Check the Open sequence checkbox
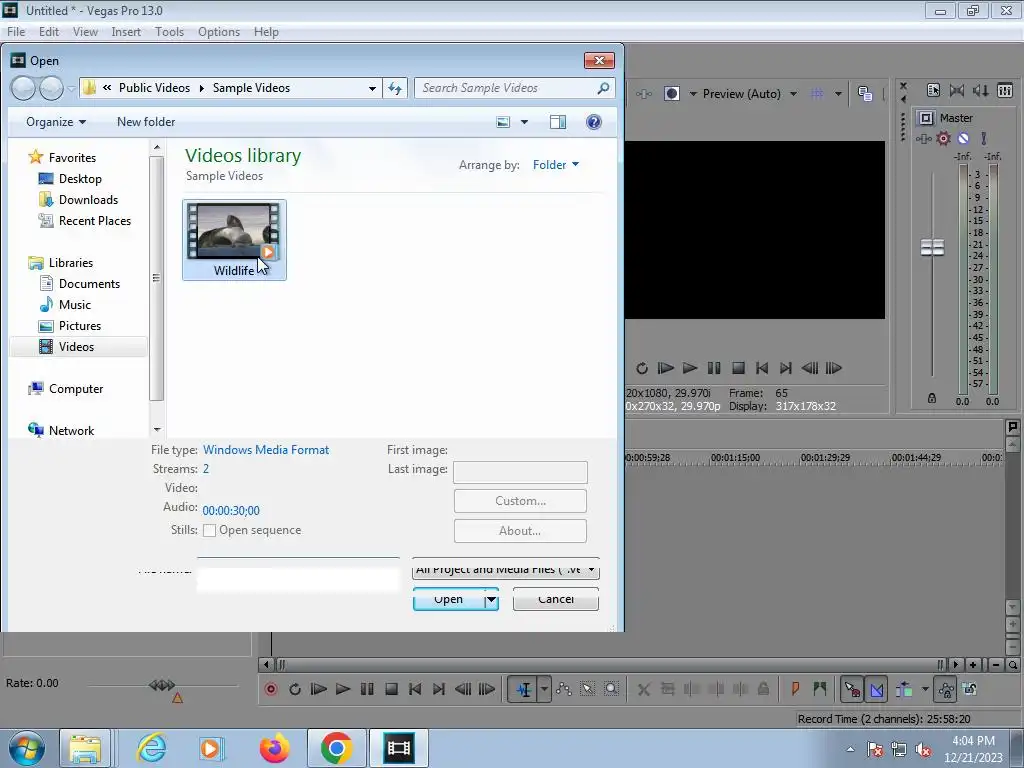Screen dimensions: 1024x768 [210, 530]
